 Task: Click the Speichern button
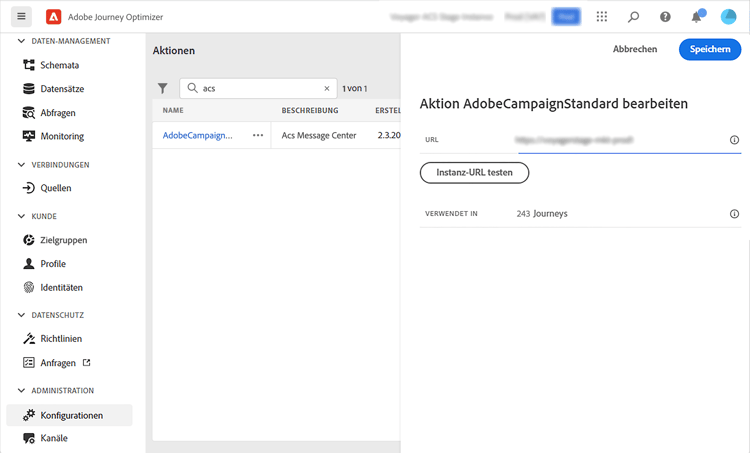coord(710,49)
